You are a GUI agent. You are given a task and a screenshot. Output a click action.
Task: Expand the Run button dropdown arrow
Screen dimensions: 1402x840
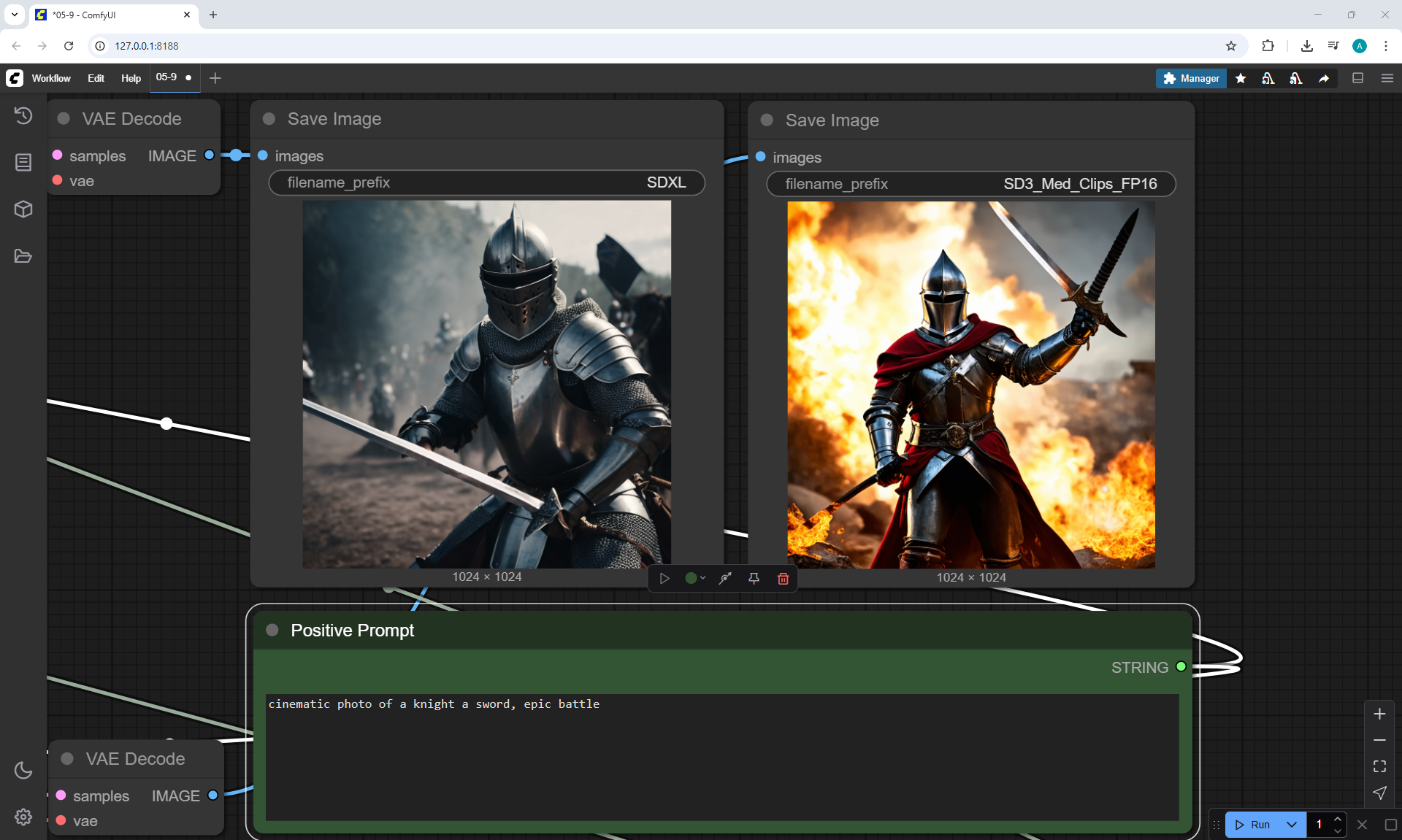click(x=1291, y=825)
